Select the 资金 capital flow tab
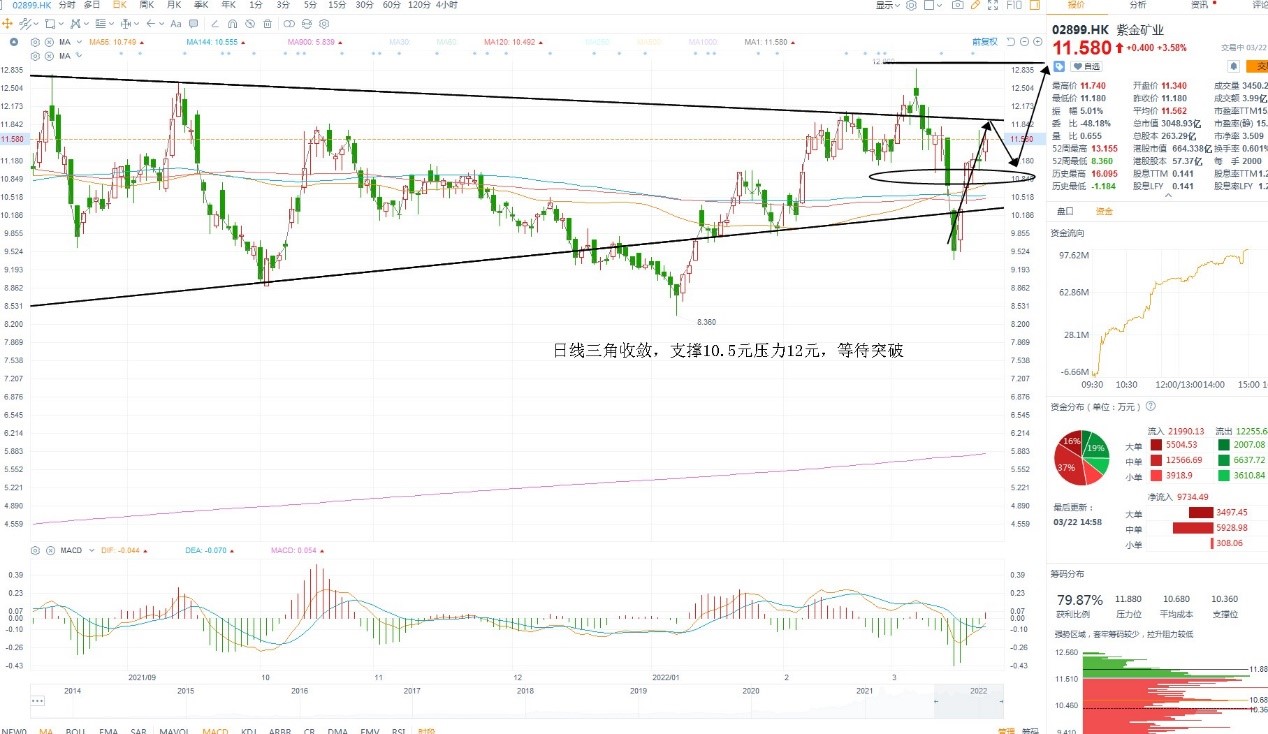1268x734 pixels. point(1104,211)
